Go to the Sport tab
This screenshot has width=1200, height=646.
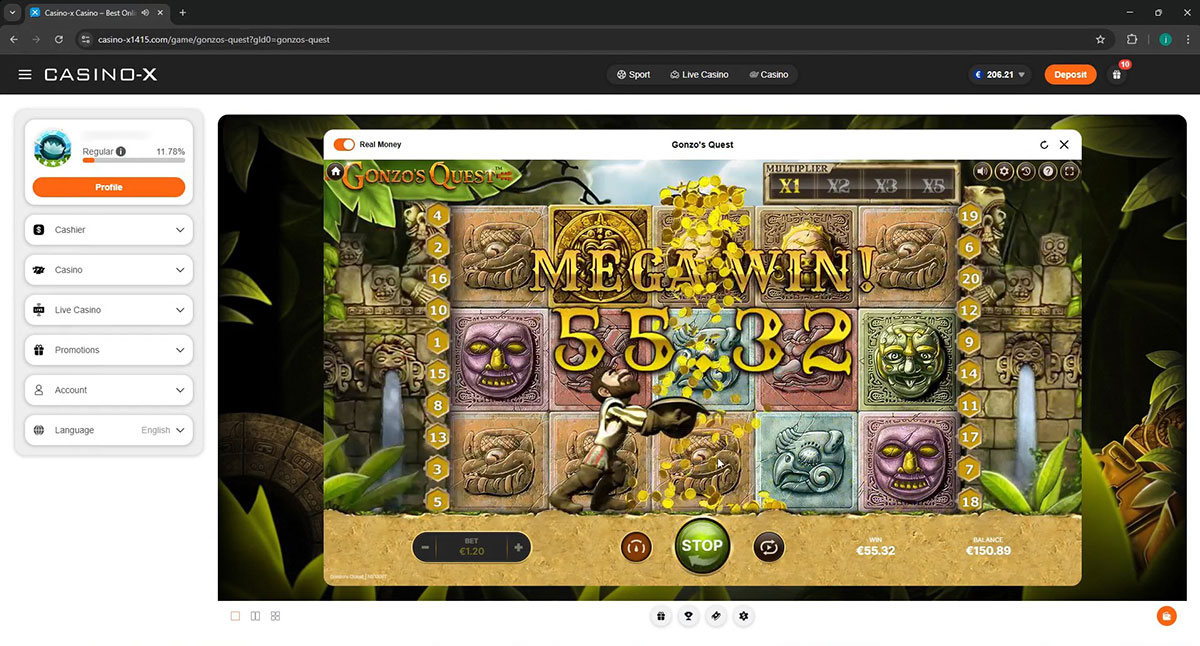[633, 75]
